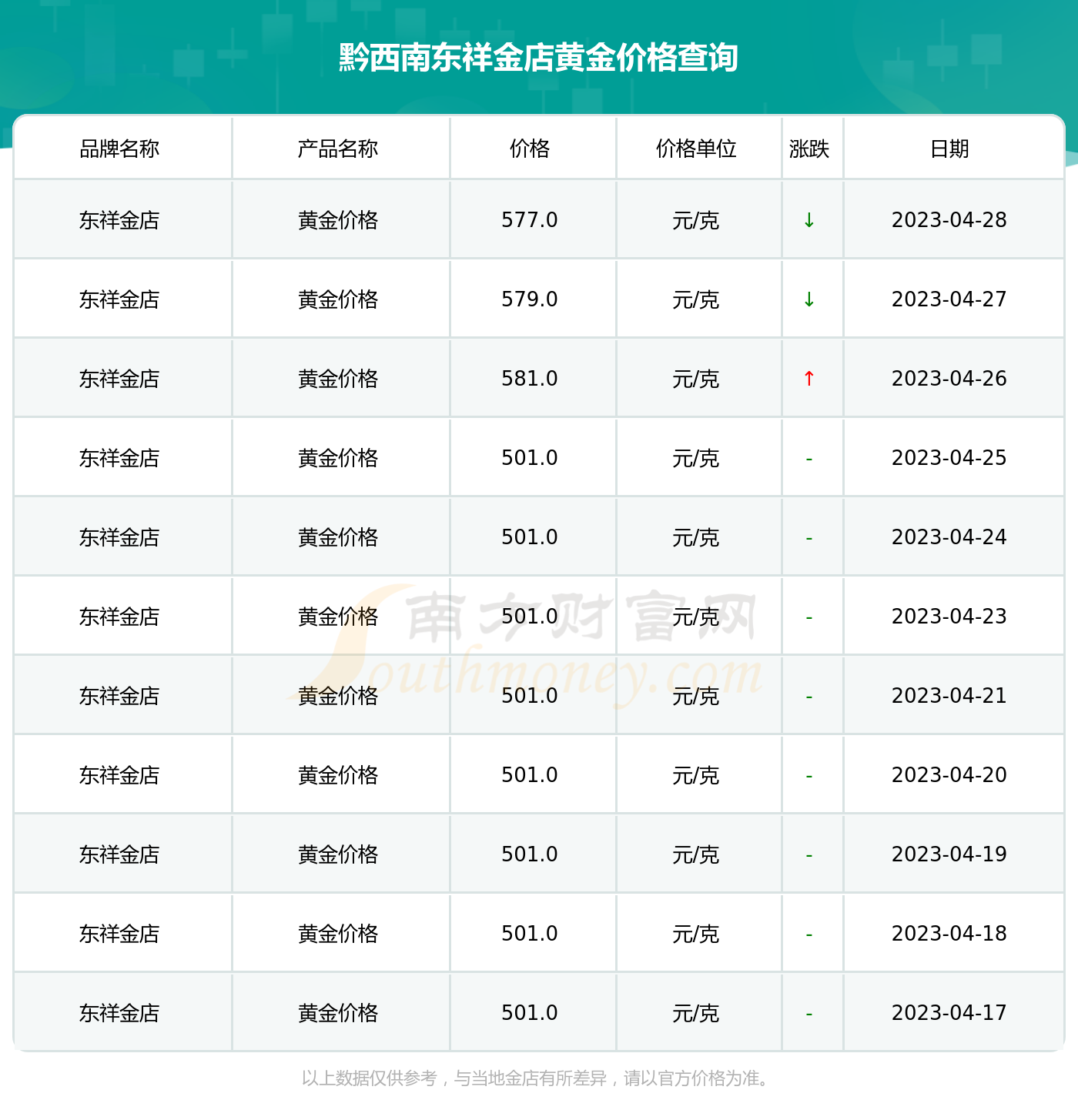Image resolution: width=1078 pixels, height=1120 pixels.
Task: Select the price 581.0
Action: [530, 379]
